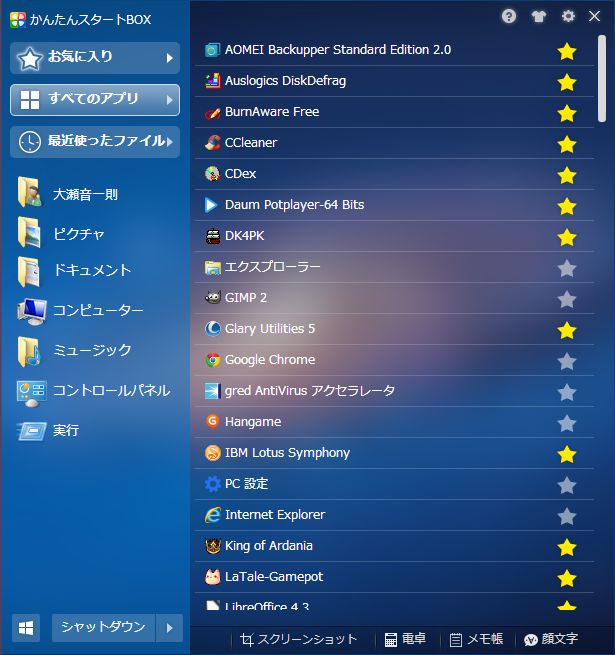615x655 pixels.
Task: Toggle favorite star for Google Chrome
Action: tap(567, 361)
